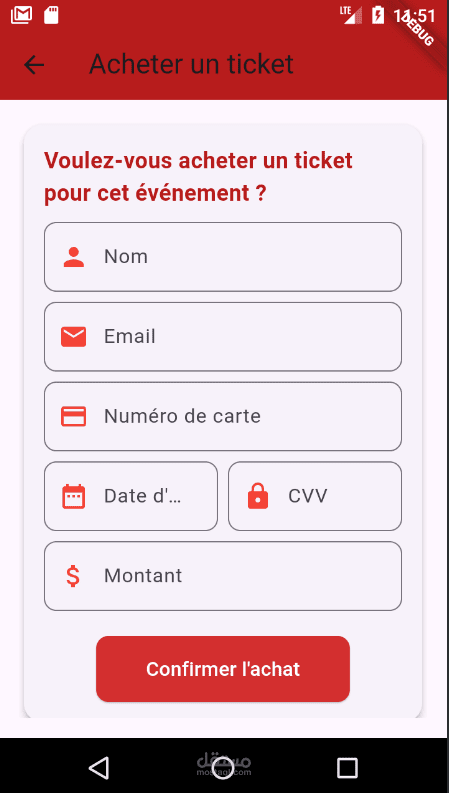The height and width of the screenshot is (793, 449).
Task: Click the person icon beside Nom
Action: [x=74, y=257]
